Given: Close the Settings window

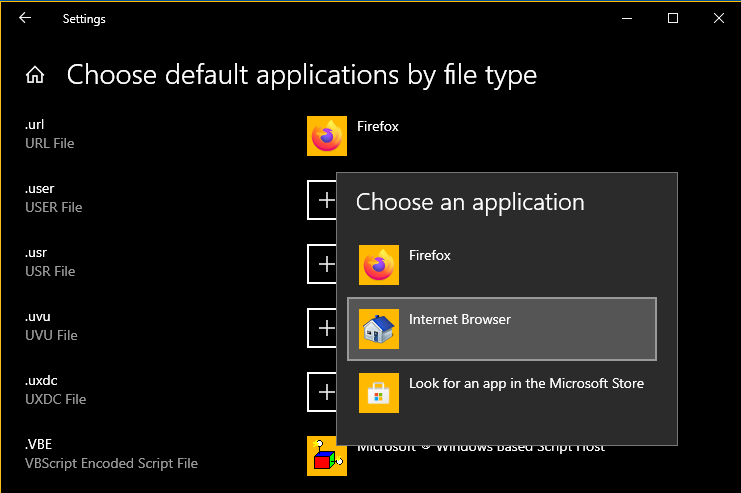Looking at the screenshot, I should point(718,18).
